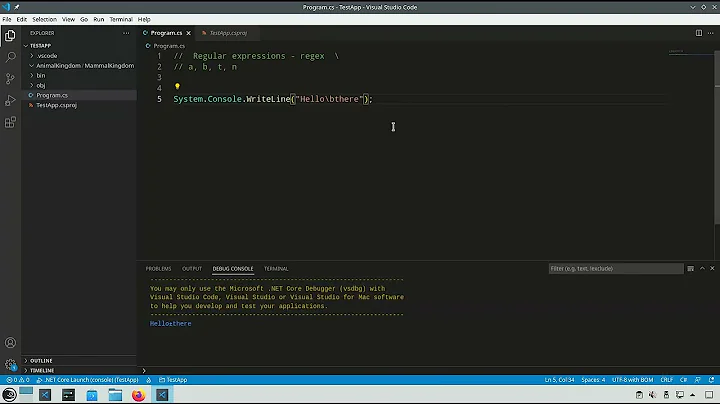Open the Explorer view in activity bar

coord(10,35)
